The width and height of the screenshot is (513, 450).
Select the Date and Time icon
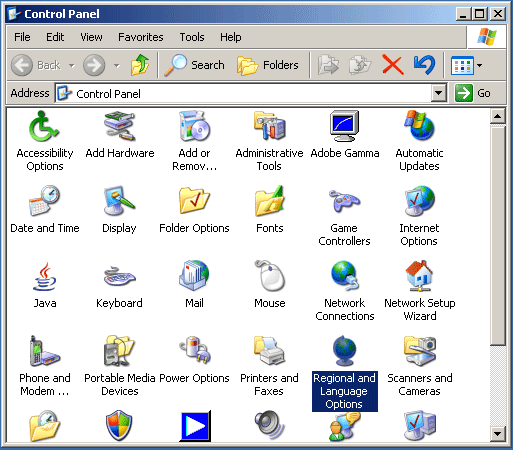44,201
